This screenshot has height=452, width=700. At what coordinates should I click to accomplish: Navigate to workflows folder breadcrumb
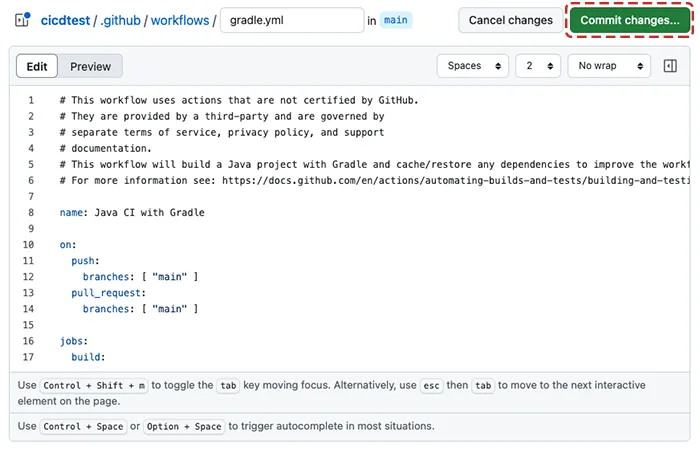click(180, 21)
